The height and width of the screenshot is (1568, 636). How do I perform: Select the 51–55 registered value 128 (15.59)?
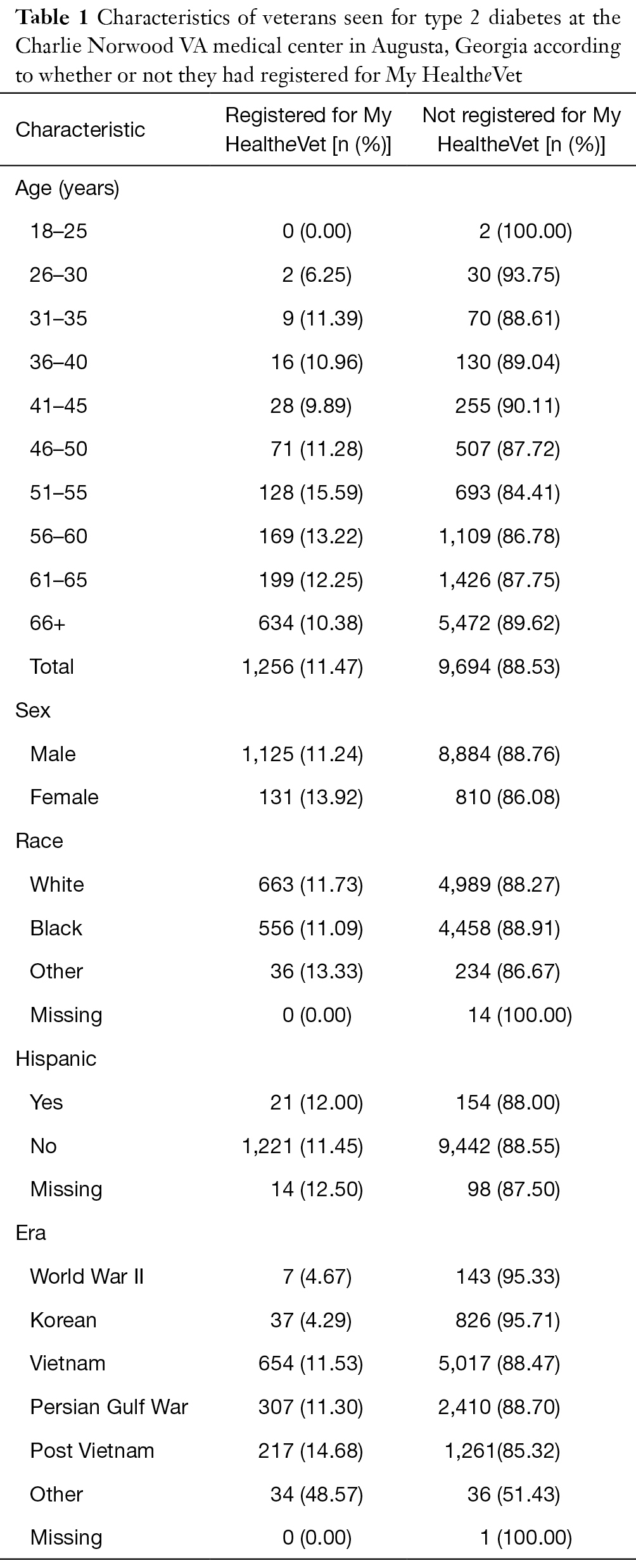(311, 493)
